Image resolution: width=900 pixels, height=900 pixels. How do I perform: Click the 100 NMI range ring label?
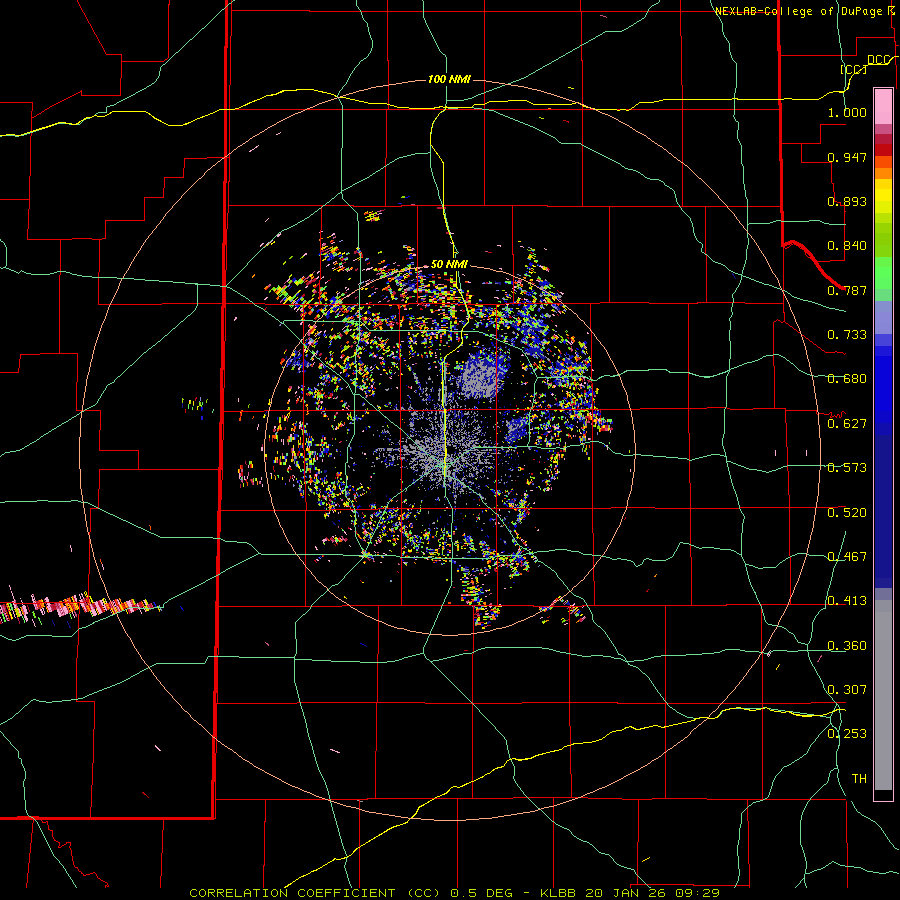point(449,79)
